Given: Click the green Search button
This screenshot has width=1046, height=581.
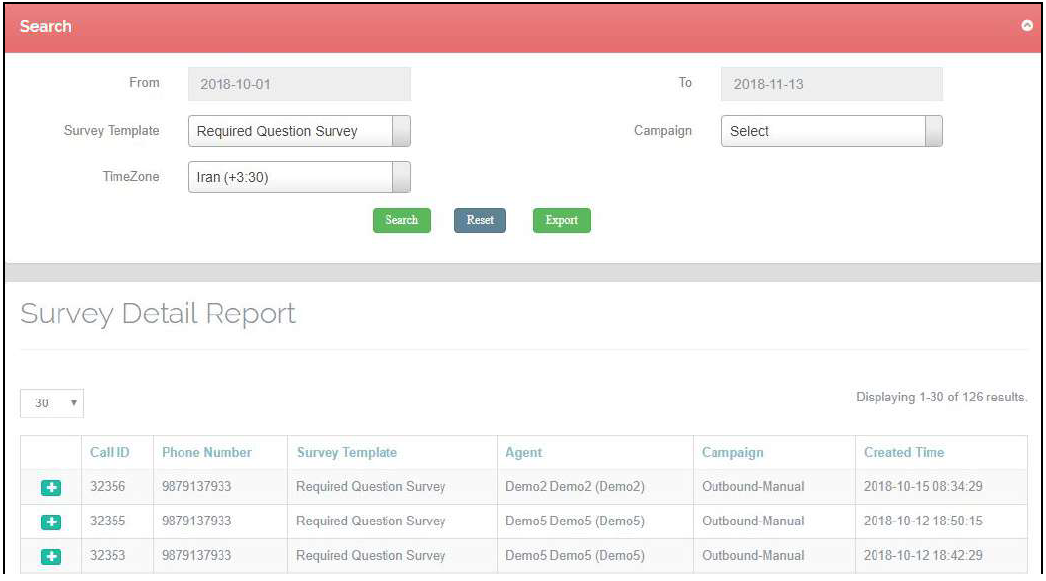Looking at the screenshot, I should pos(401,220).
